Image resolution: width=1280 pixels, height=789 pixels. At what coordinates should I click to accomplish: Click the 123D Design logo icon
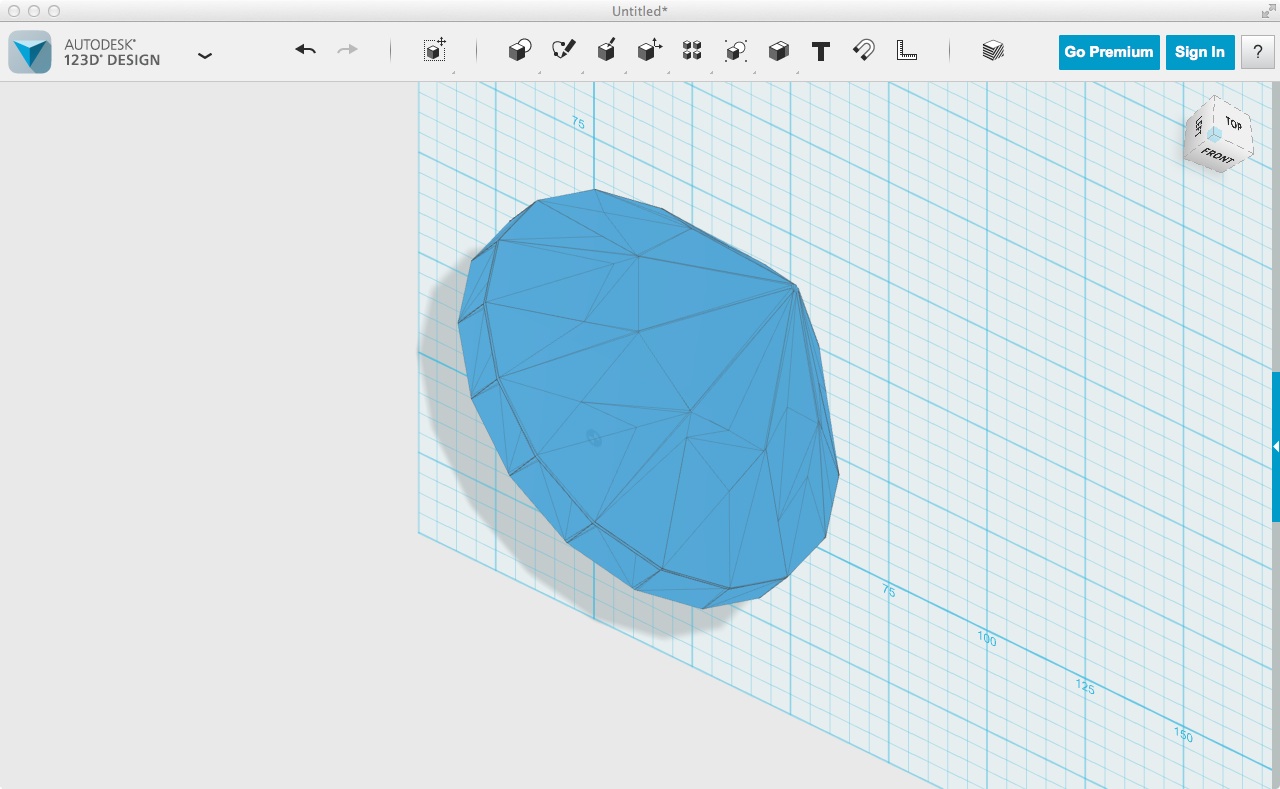coord(30,52)
